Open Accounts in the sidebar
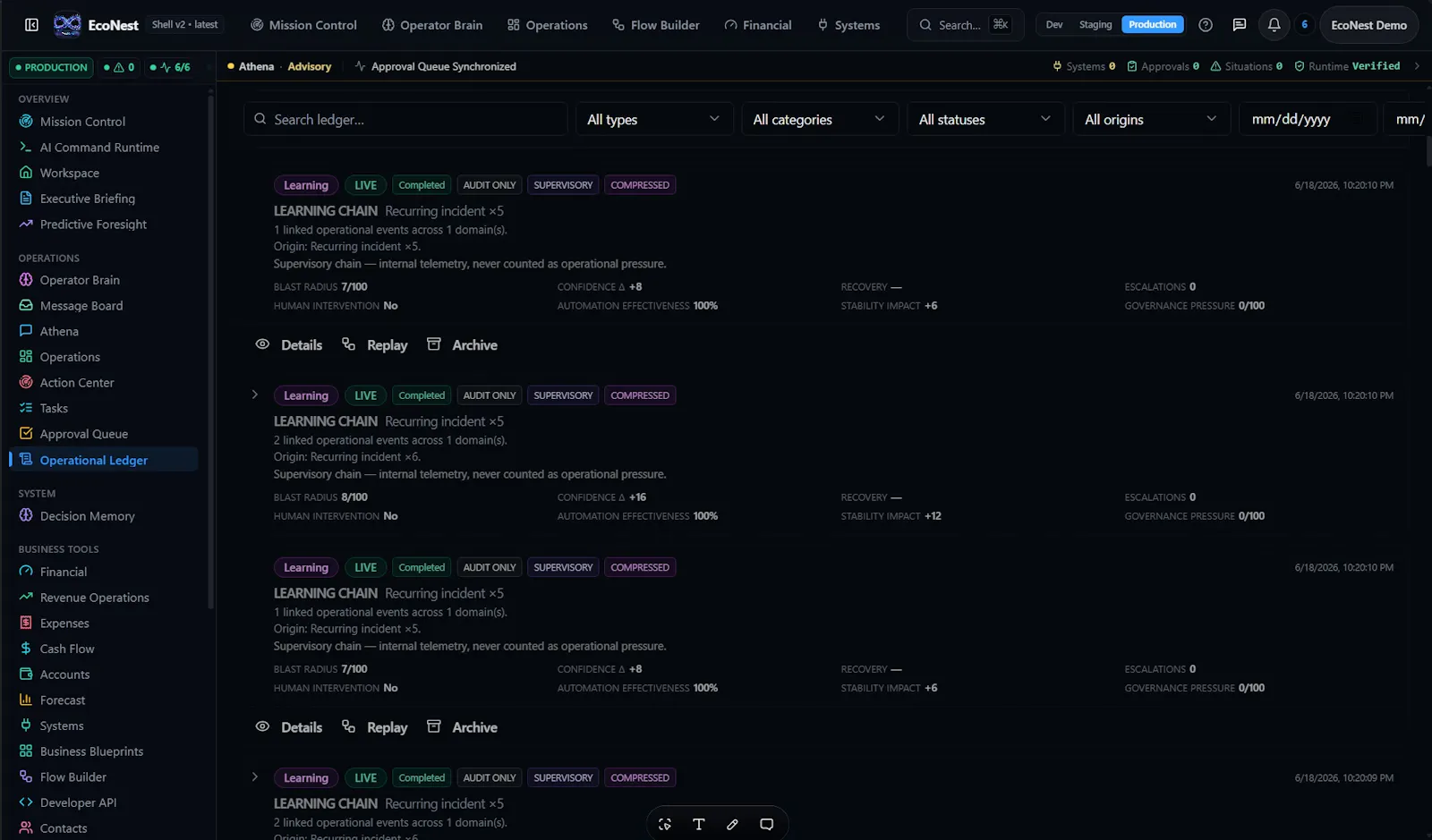This screenshot has height=840, width=1432. pos(64,675)
